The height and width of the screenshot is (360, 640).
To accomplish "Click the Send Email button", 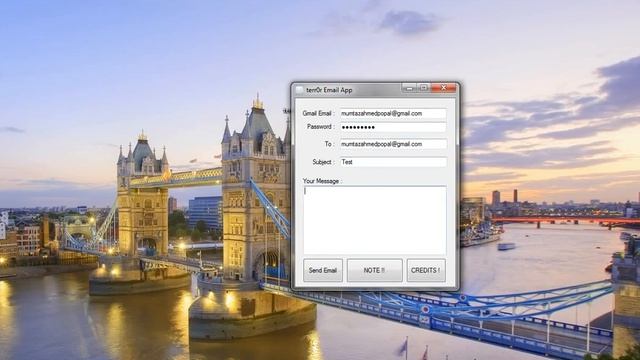I will click(322, 270).
